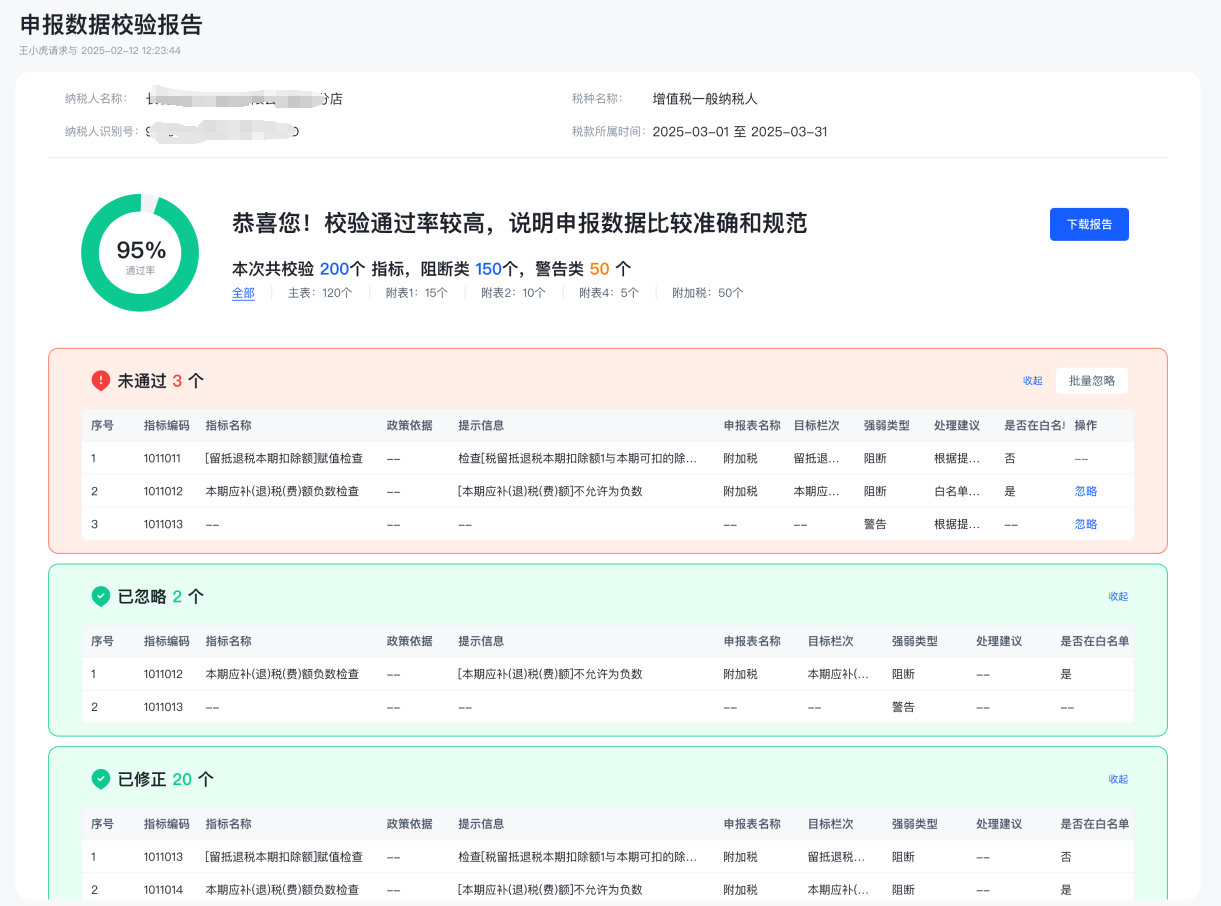Click 警告 cell in 未通过 row 3

pyautogui.click(x=875, y=524)
